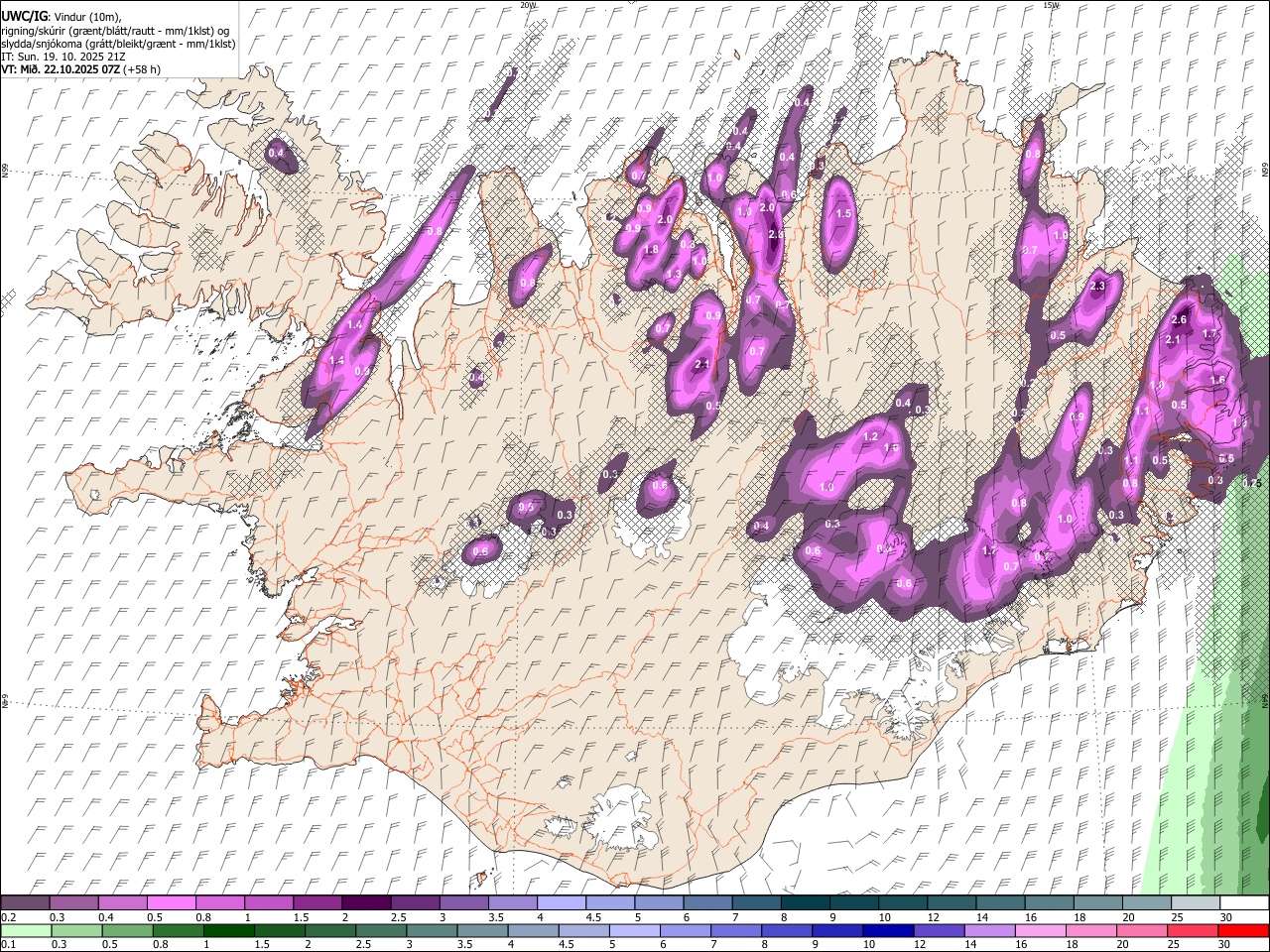Click the VT: Mið. 22.10.2025 07Z valid time

coord(62,69)
